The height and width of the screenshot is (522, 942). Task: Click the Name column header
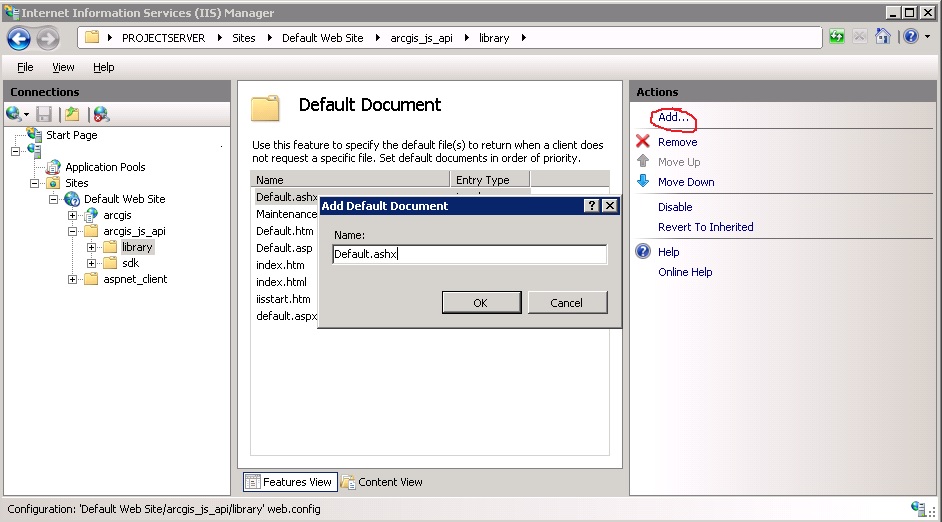click(x=350, y=180)
